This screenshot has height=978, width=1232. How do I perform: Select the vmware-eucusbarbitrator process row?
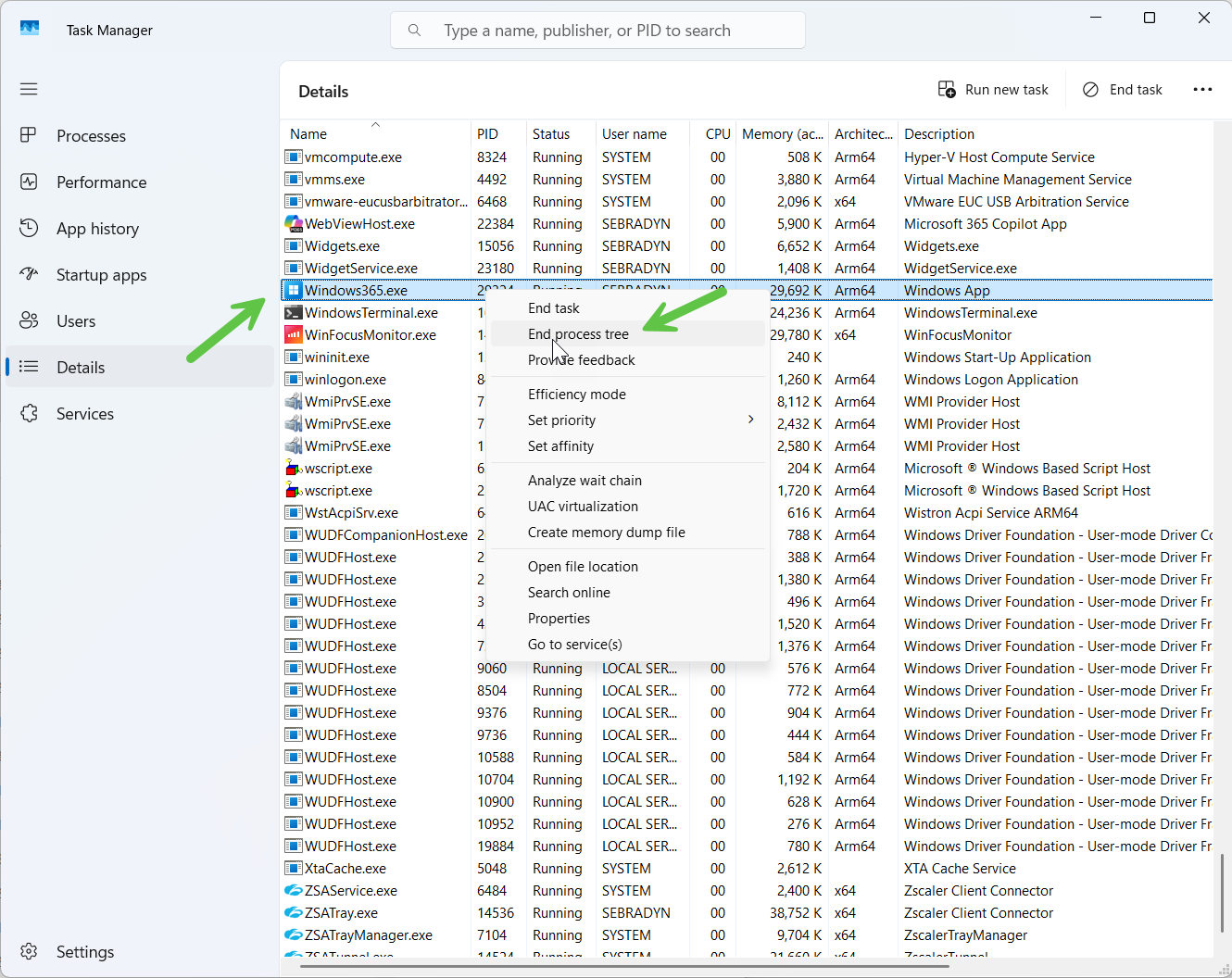coord(746,201)
